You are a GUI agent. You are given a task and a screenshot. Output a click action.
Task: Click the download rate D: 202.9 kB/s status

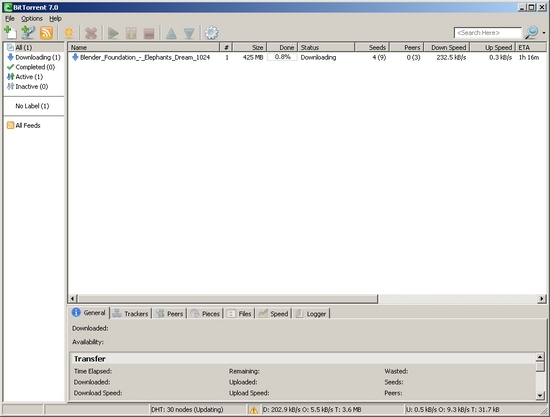pos(312,409)
